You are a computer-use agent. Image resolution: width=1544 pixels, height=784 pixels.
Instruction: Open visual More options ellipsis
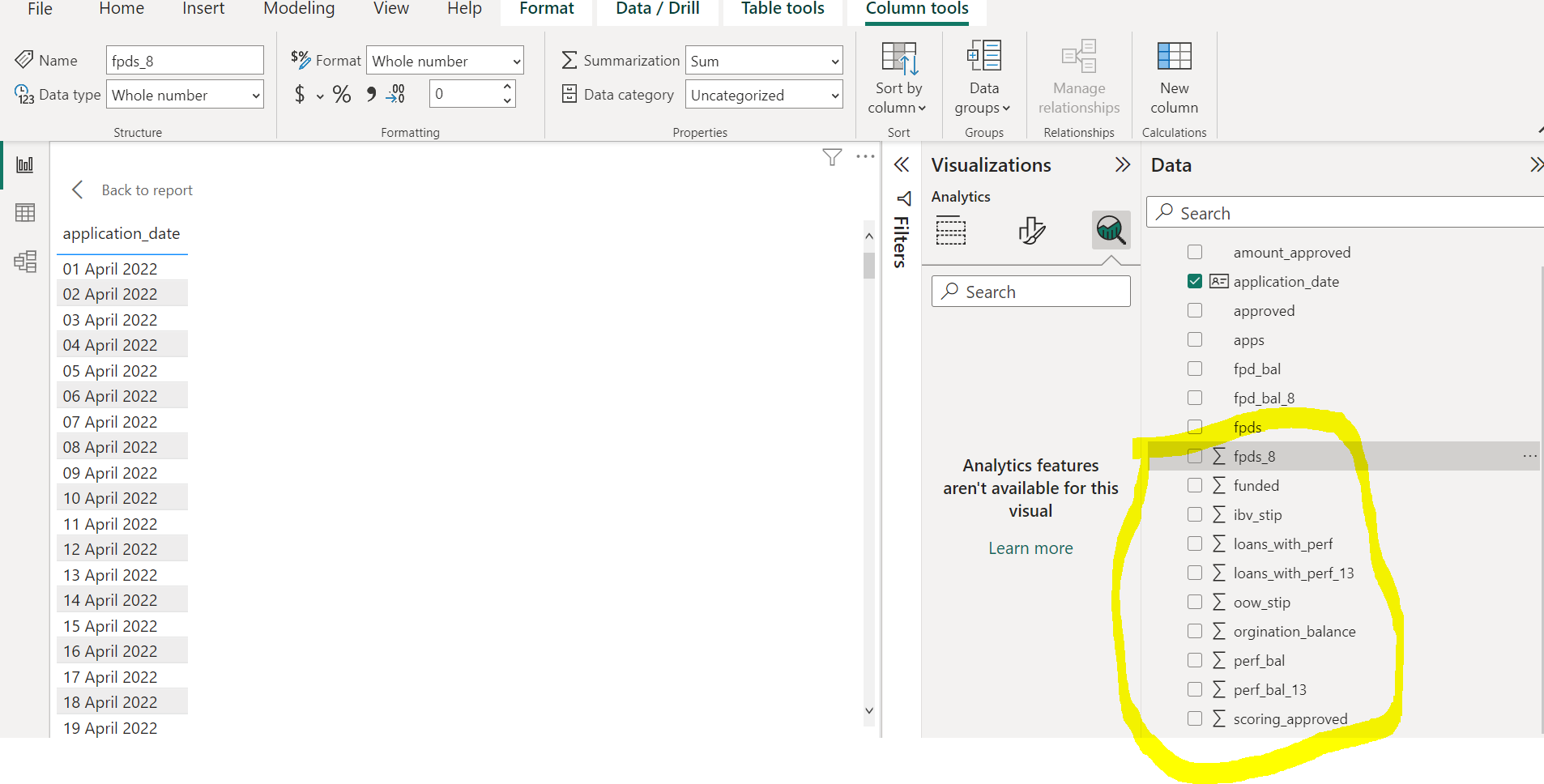[x=865, y=156]
